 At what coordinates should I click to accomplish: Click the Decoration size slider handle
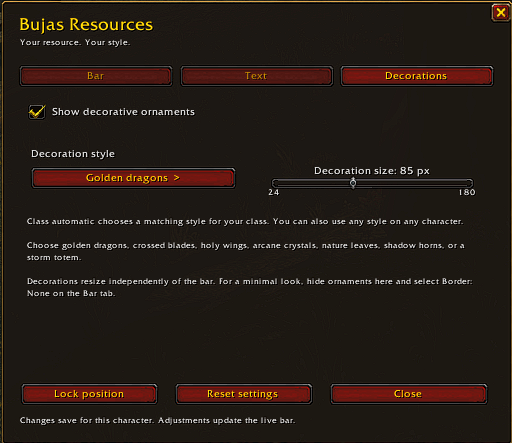click(x=353, y=183)
